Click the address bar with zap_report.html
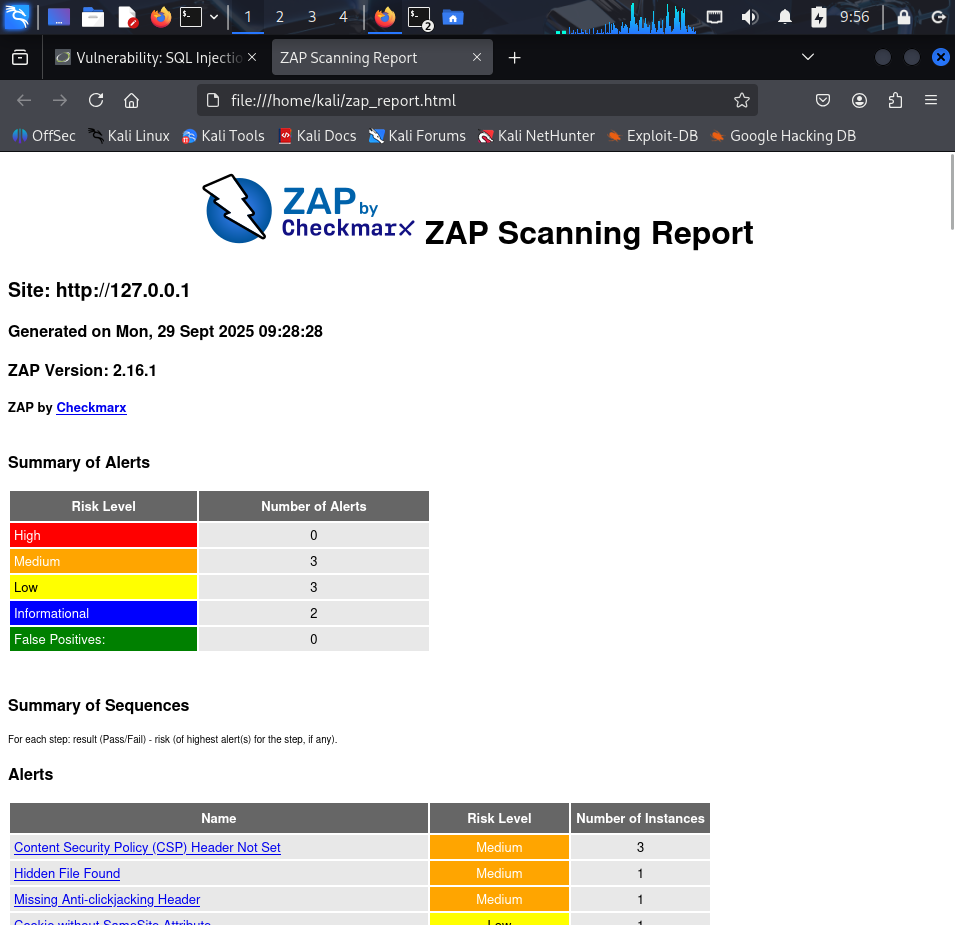 coord(477,100)
